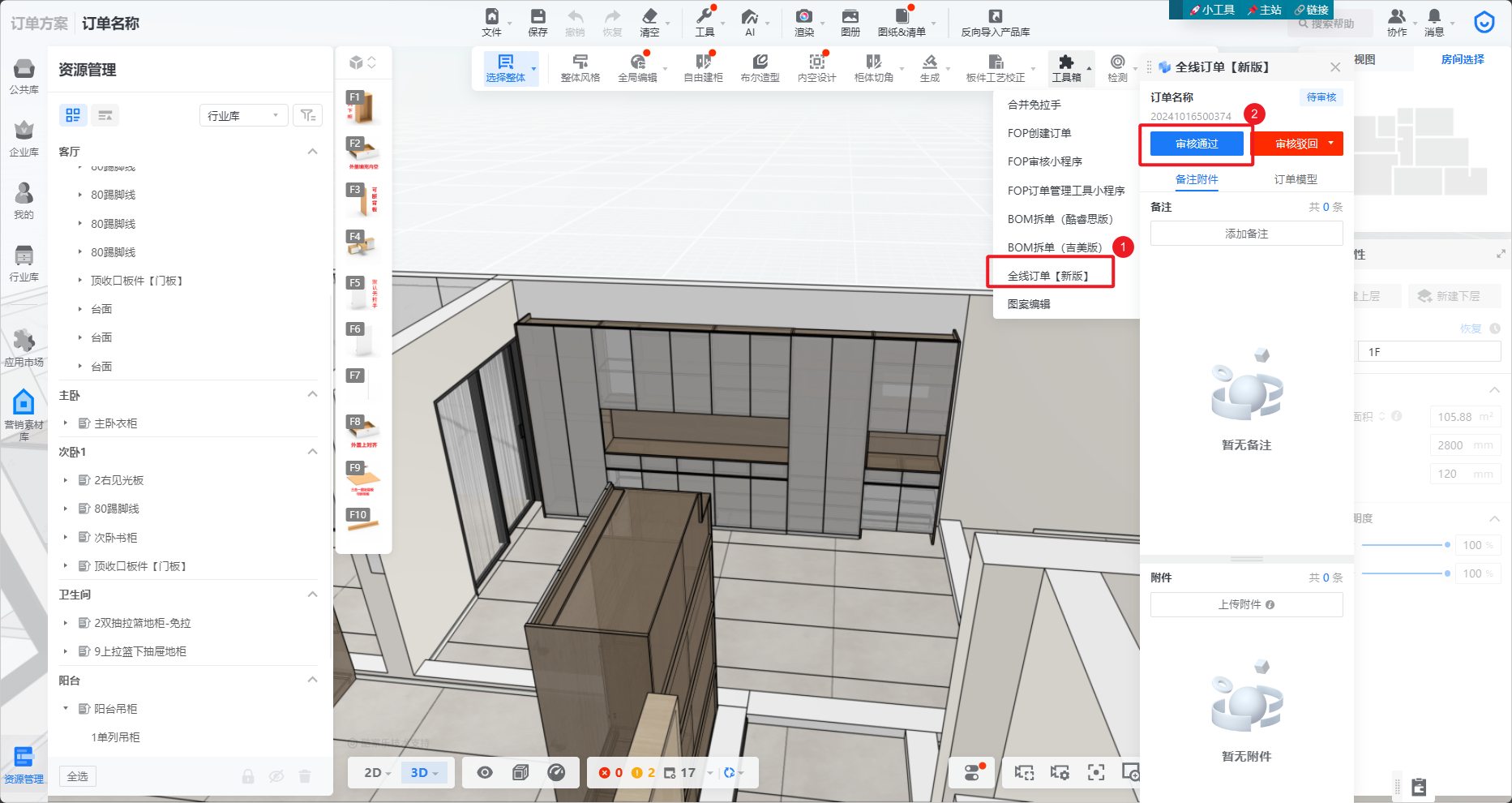The width and height of the screenshot is (1512, 803).
Task: Select the 整体风格 style tool
Action: coord(580,68)
